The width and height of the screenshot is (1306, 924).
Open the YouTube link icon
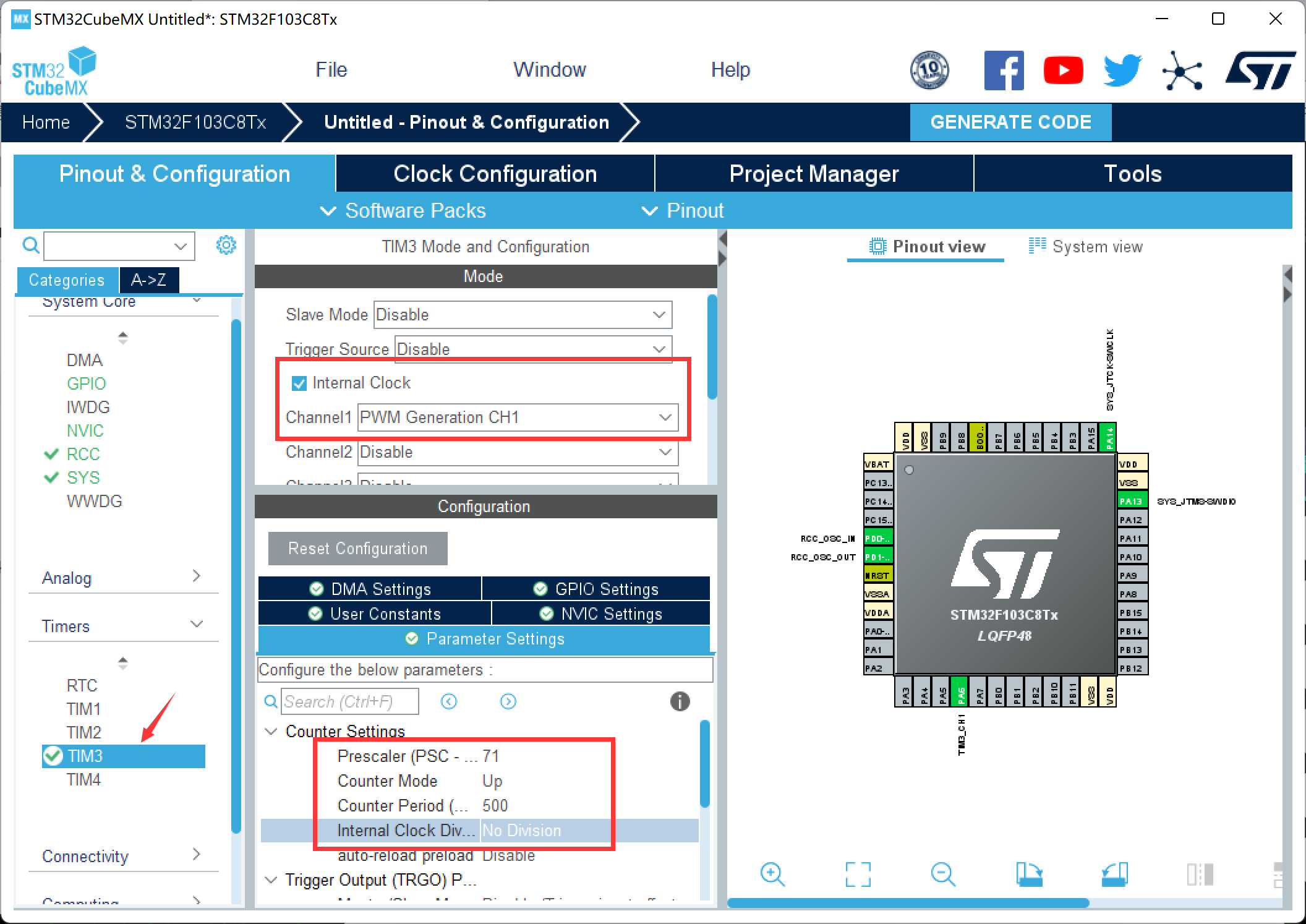1063,70
